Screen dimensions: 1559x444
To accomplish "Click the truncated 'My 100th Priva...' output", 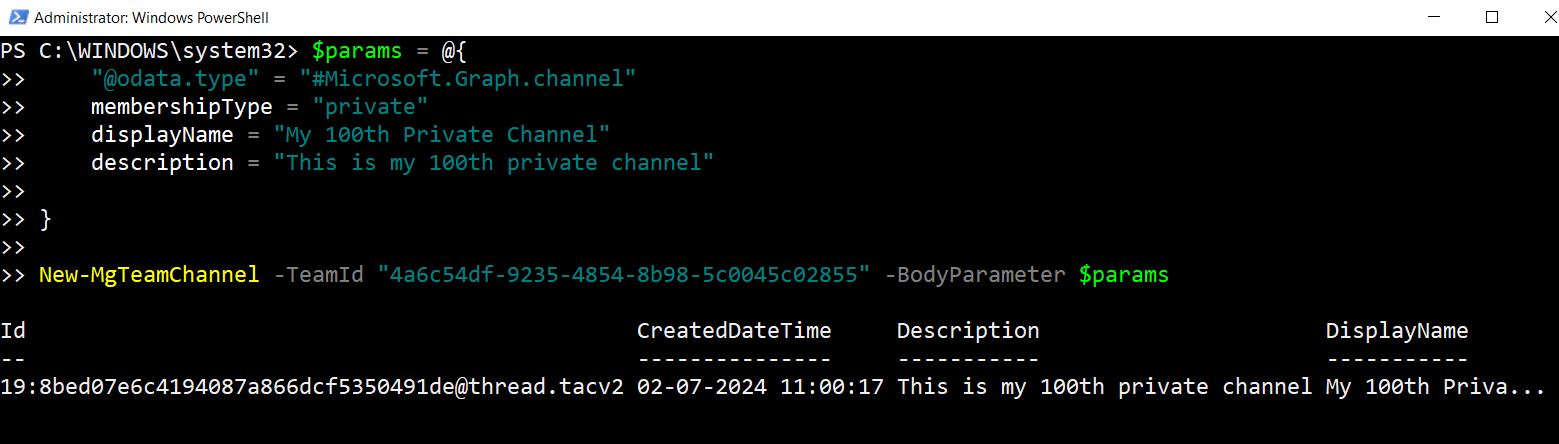I will 1435,387.
